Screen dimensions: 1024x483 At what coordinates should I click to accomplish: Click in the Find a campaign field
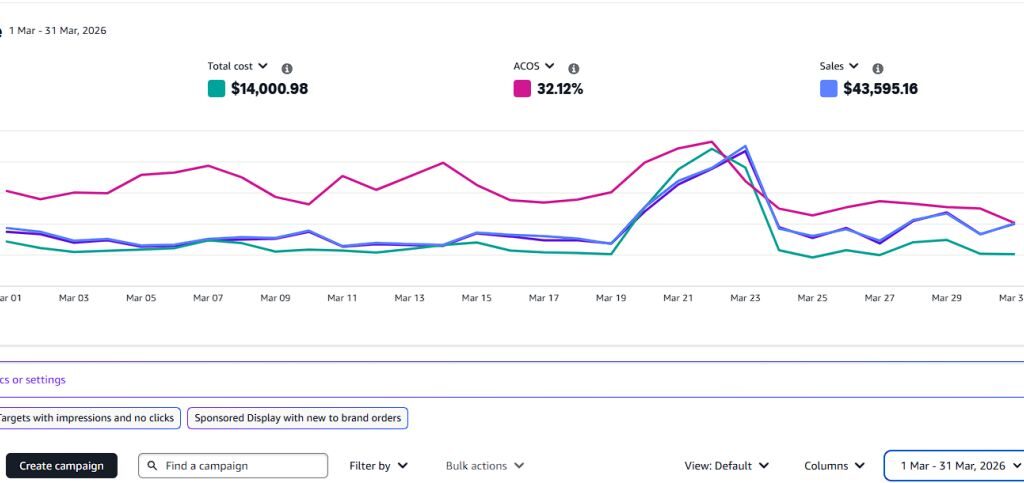233,465
